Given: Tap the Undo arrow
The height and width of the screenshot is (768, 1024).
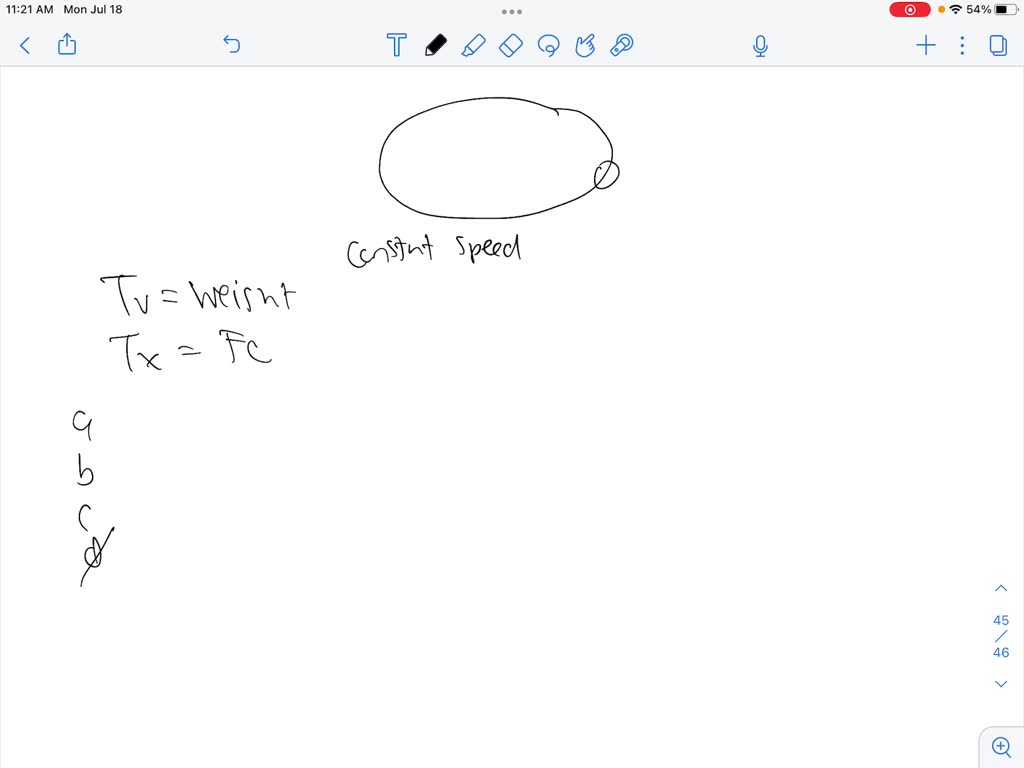Looking at the screenshot, I should point(231,45).
